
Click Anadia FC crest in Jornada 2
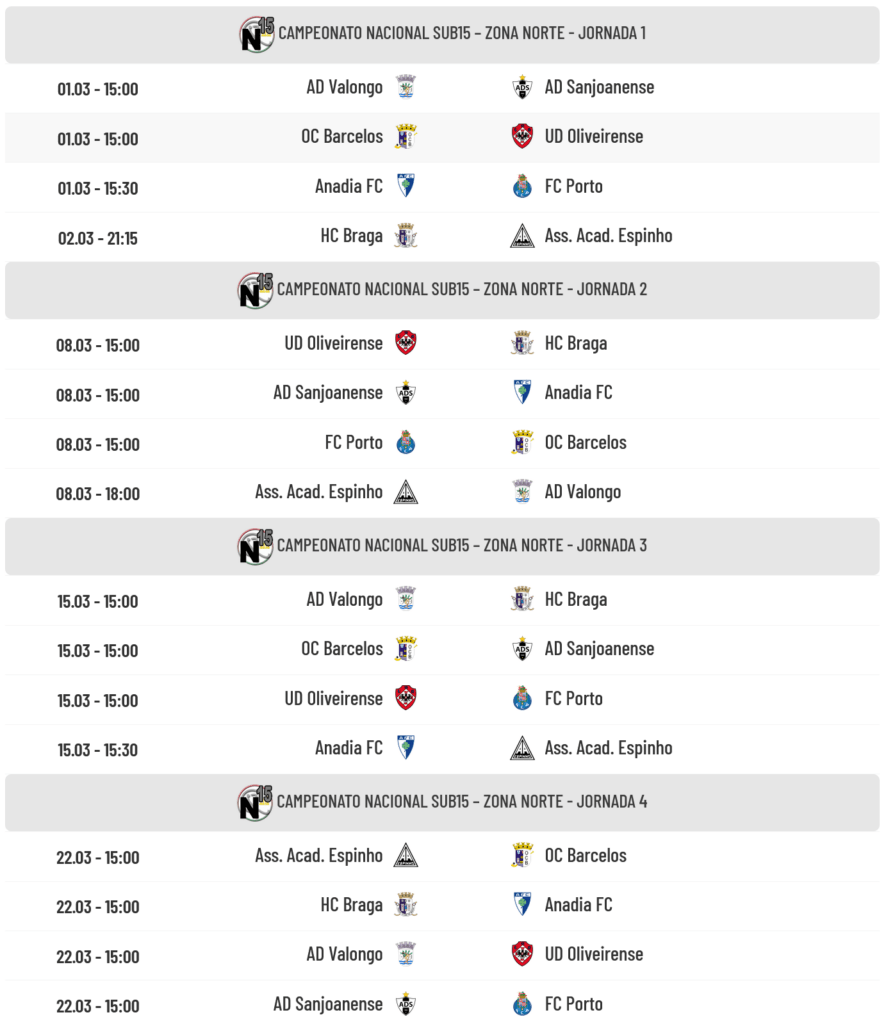coord(522,393)
